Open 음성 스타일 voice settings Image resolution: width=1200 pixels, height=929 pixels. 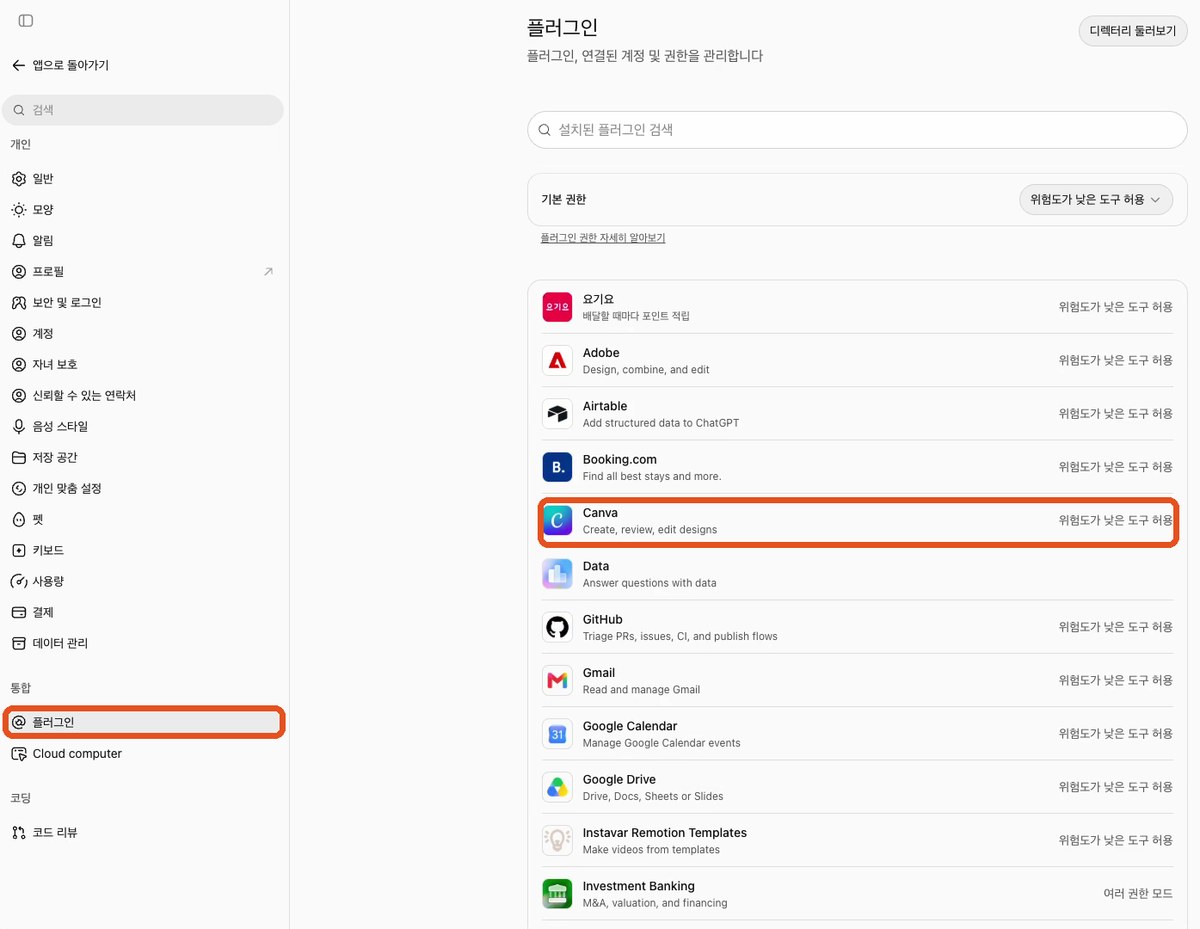click(144, 427)
